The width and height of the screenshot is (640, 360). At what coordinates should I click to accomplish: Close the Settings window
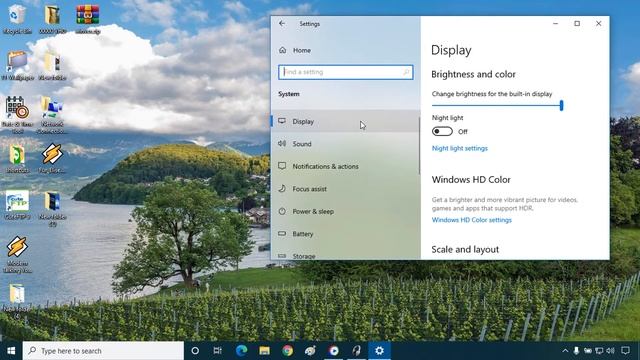coord(598,24)
